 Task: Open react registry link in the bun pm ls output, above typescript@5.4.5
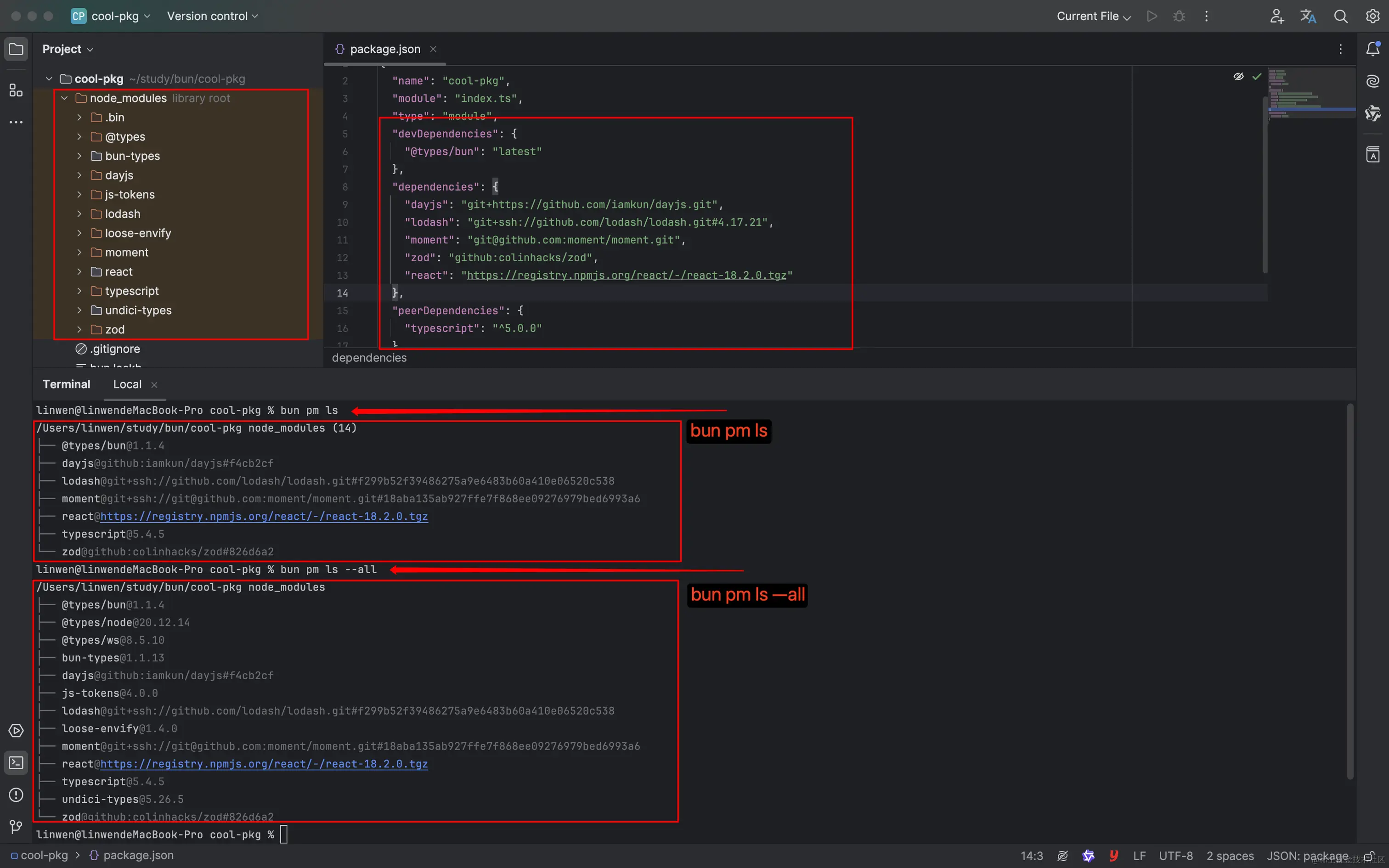(x=264, y=516)
